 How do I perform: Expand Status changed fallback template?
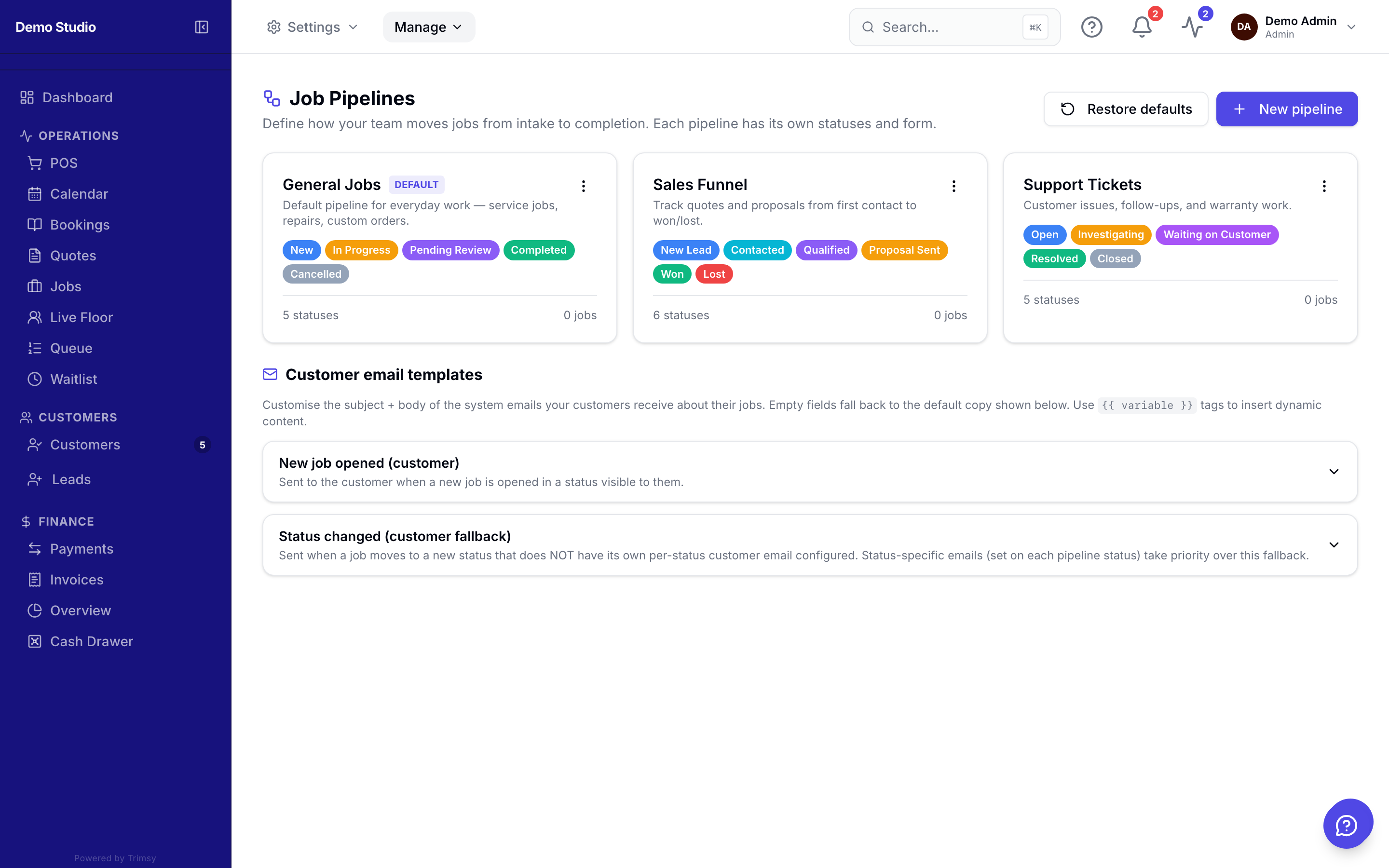[1334, 545]
